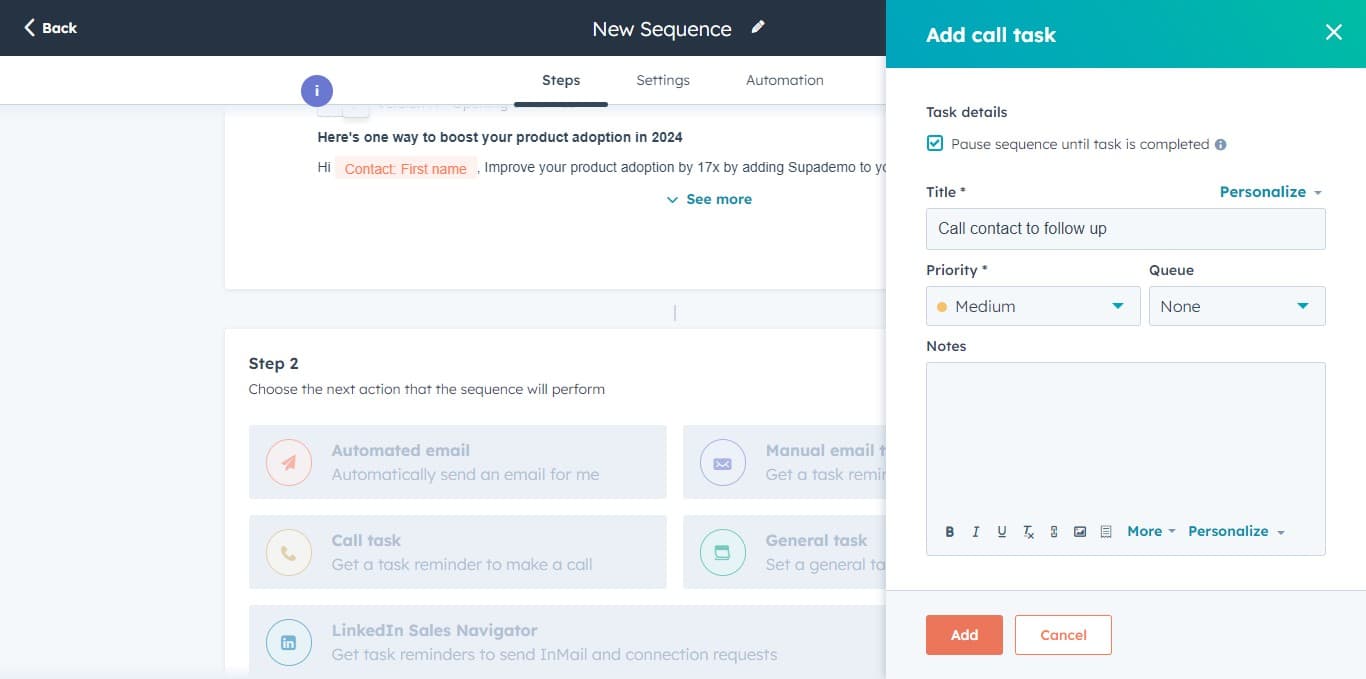Expand the More menu in Notes toolbar

pyautogui.click(x=1150, y=532)
